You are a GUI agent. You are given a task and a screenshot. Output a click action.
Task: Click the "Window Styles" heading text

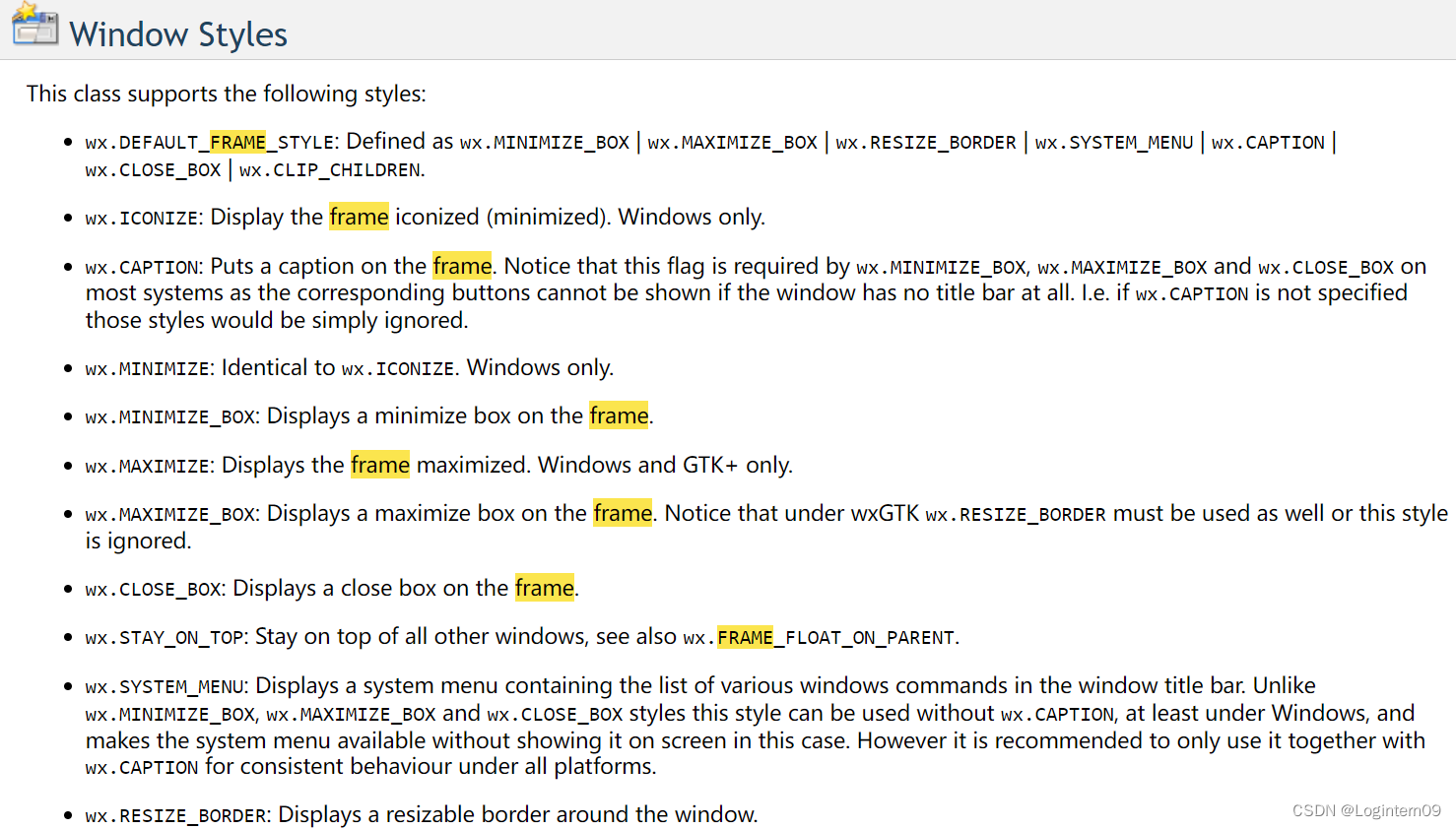[178, 34]
